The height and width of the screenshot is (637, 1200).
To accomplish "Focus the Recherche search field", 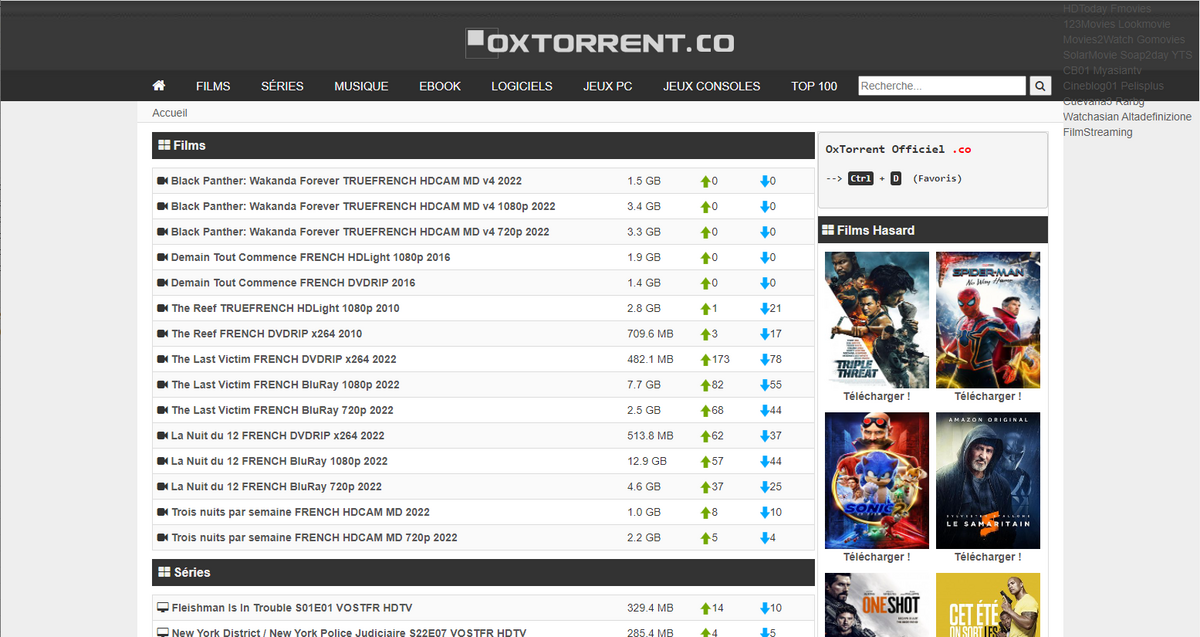I will (942, 86).
